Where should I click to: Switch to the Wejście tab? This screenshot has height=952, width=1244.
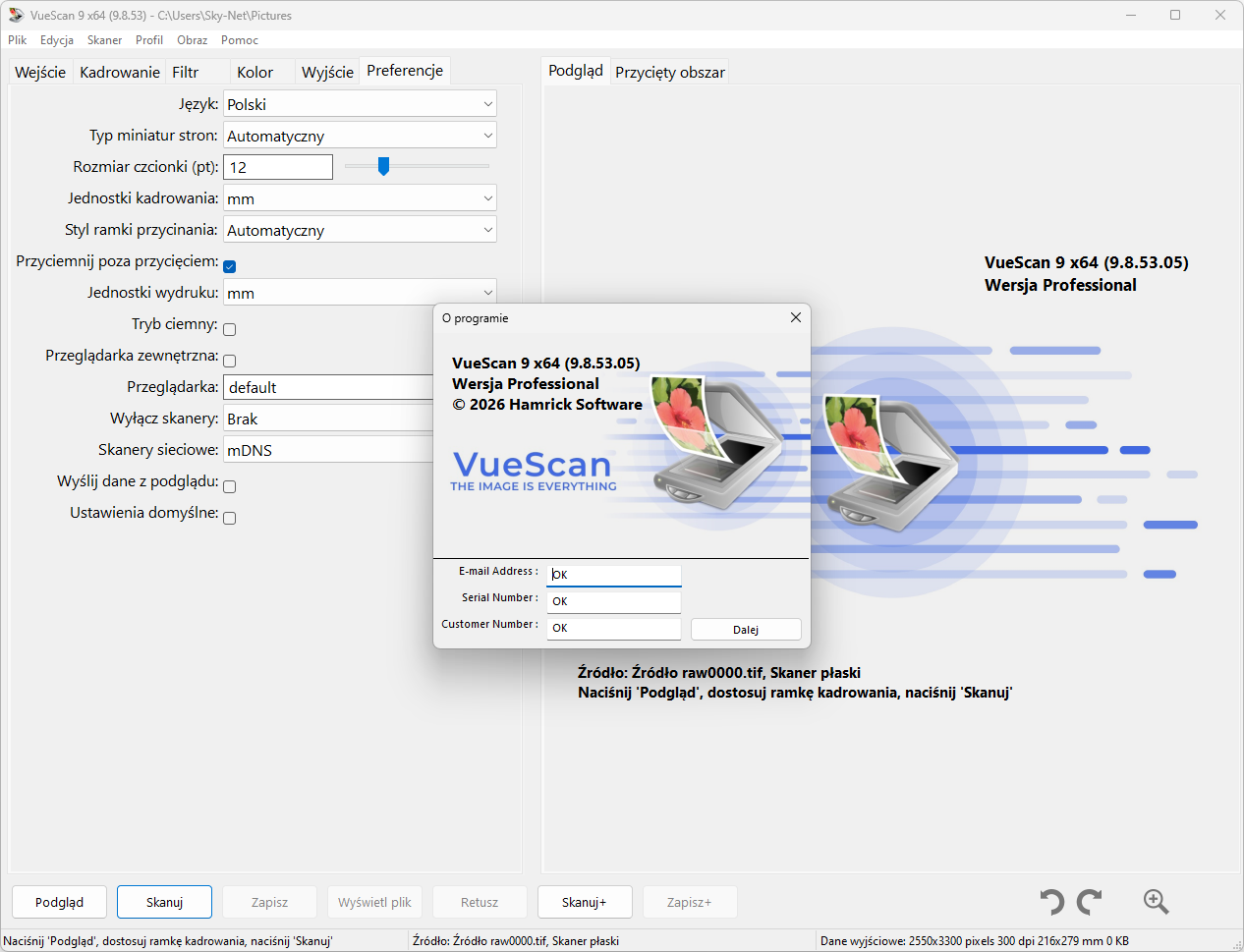[x=40, y=72]
